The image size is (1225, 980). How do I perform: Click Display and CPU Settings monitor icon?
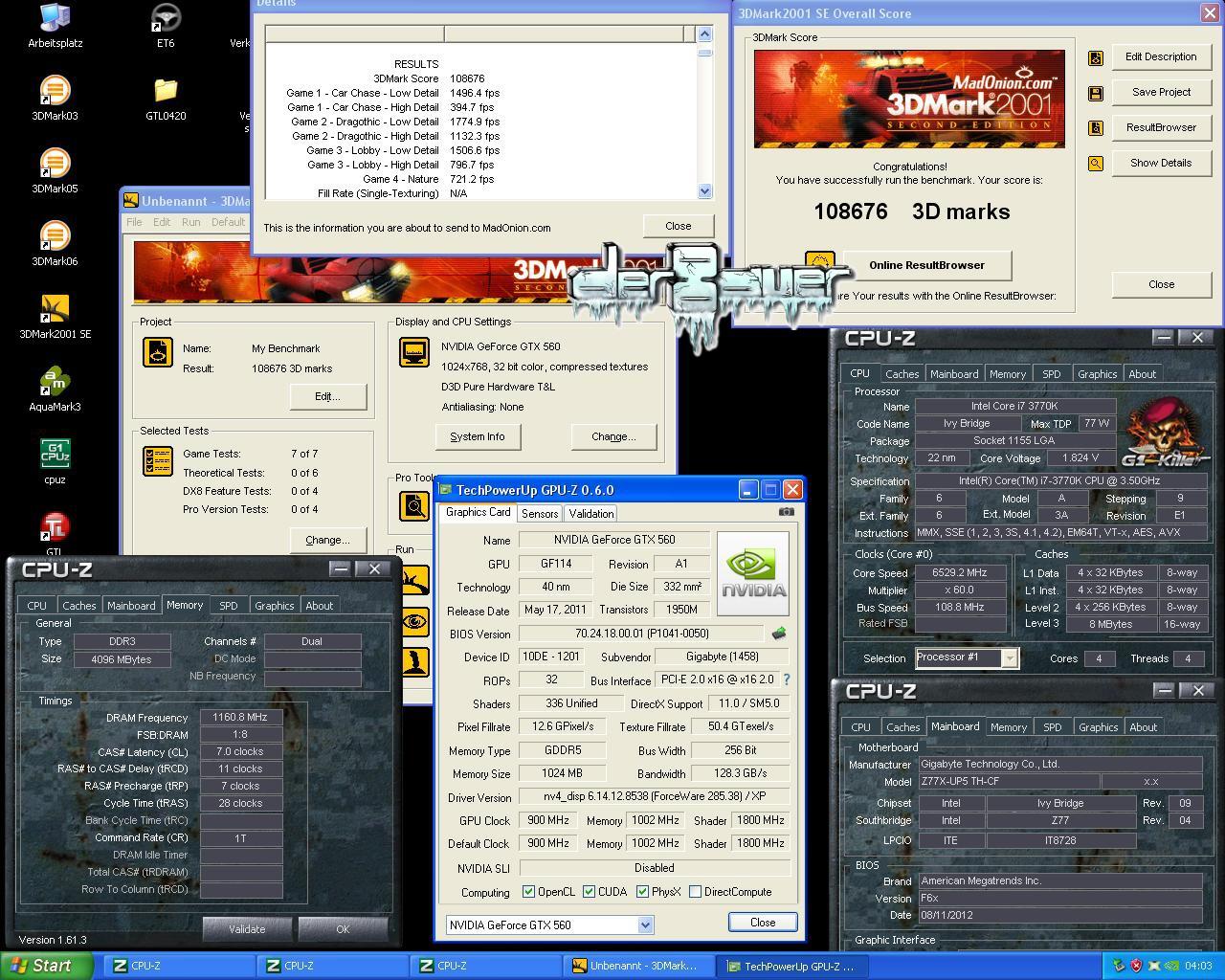click(414, 352)
